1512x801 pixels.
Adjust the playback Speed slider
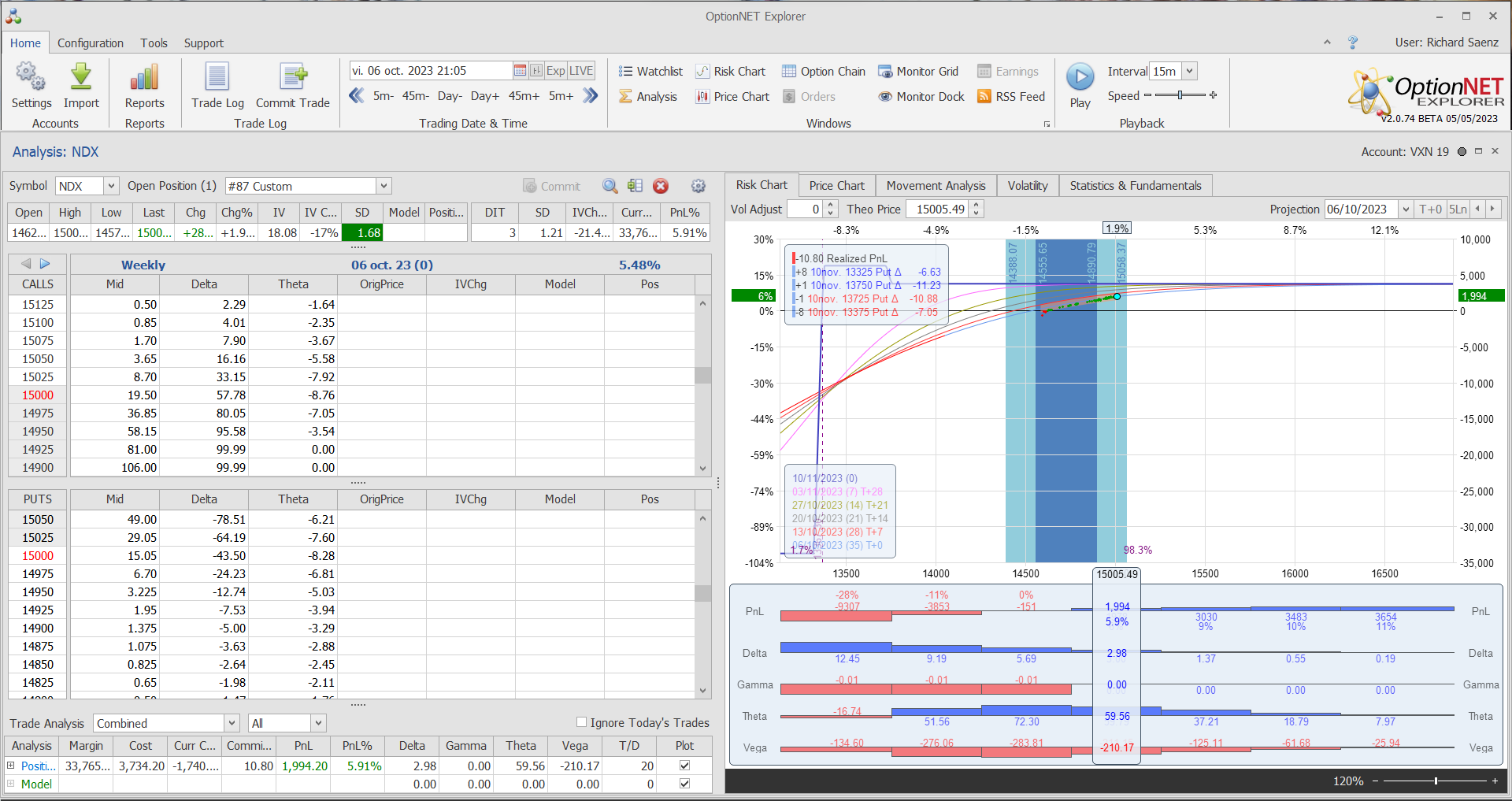(x=1180, y=95)
